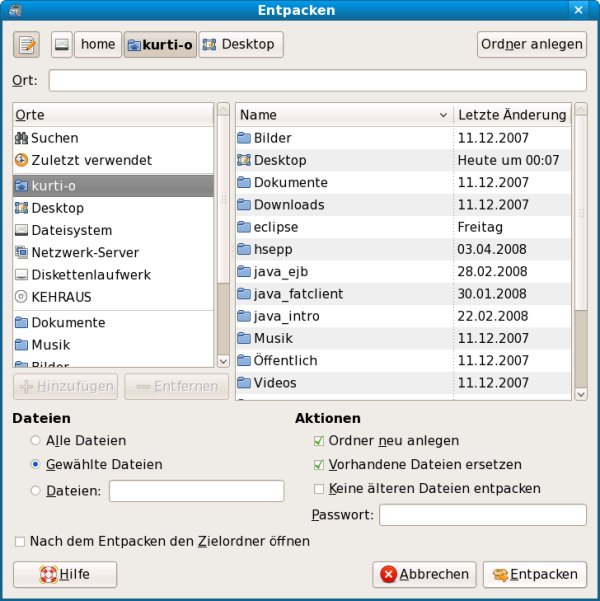The image size is (600, 601).
Task: Click the sidebar scroll down arrow
Action: tap(222, 359)
